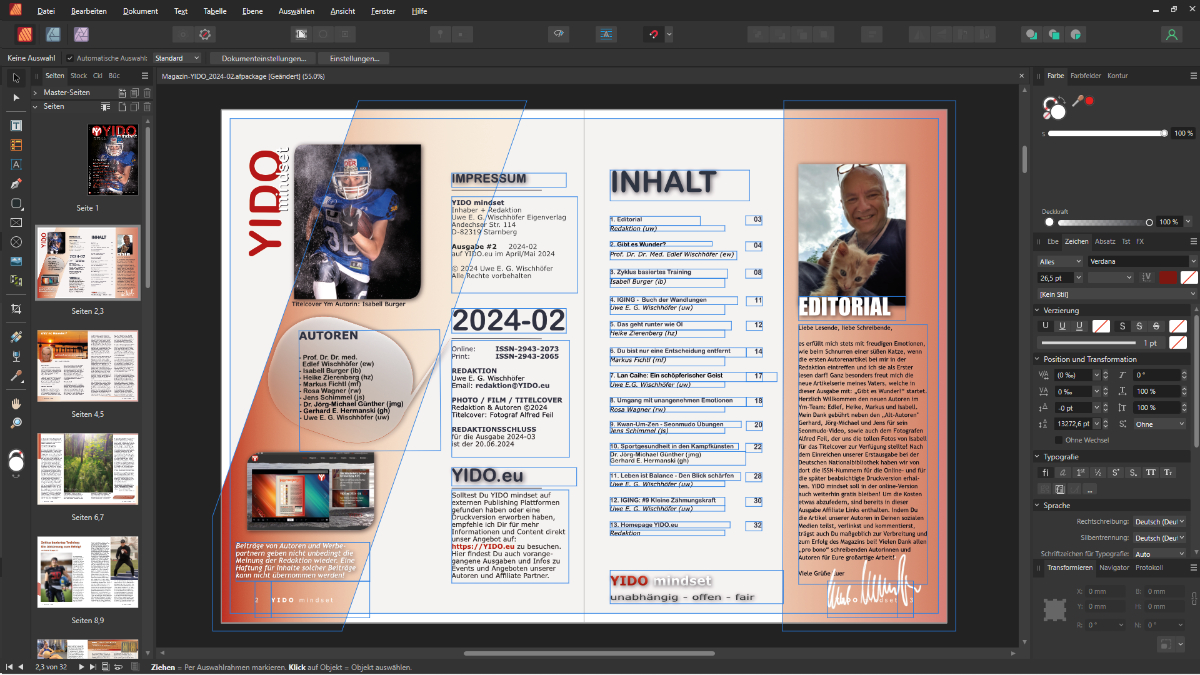The image size is (1200, 675).
Task: Toggle superscript S typography button
Action: click(x=1115, y=472)
